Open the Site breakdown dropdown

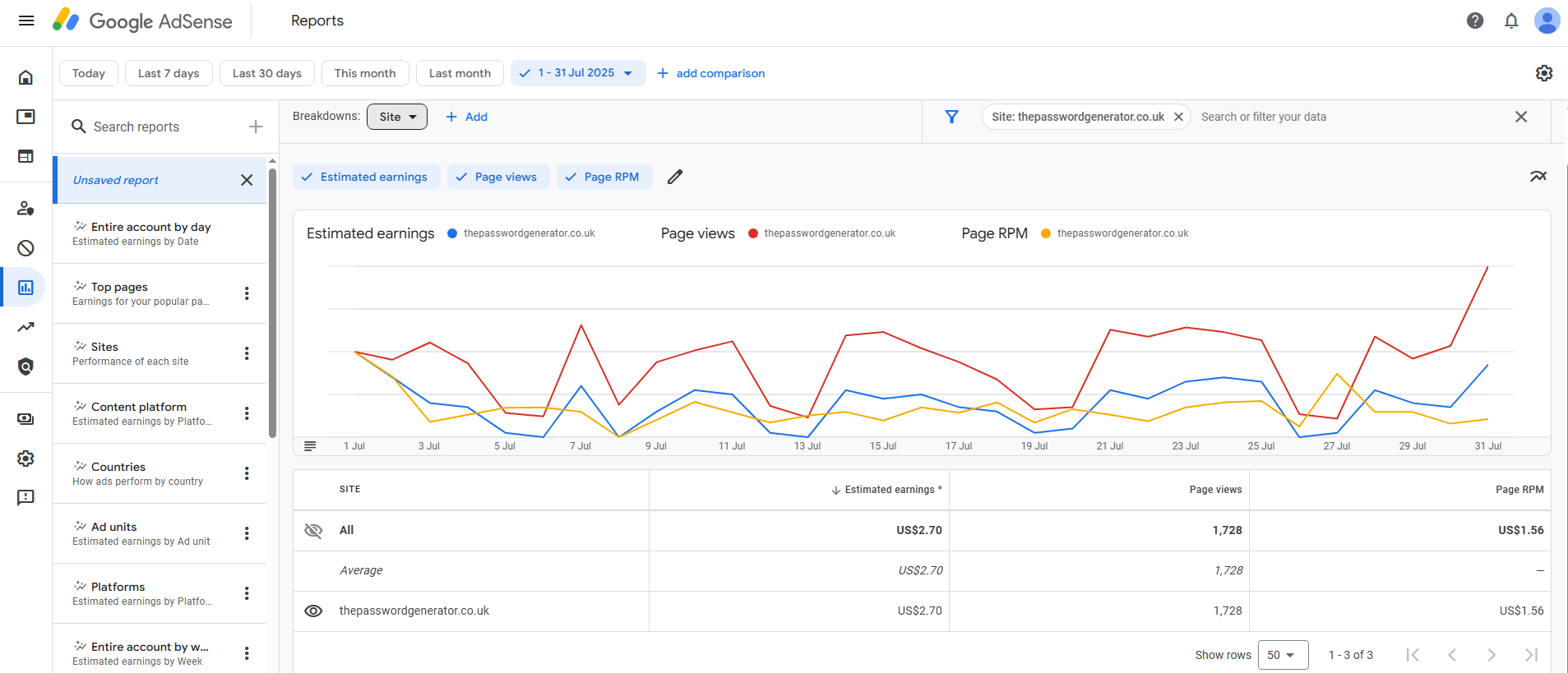point(397,117)
